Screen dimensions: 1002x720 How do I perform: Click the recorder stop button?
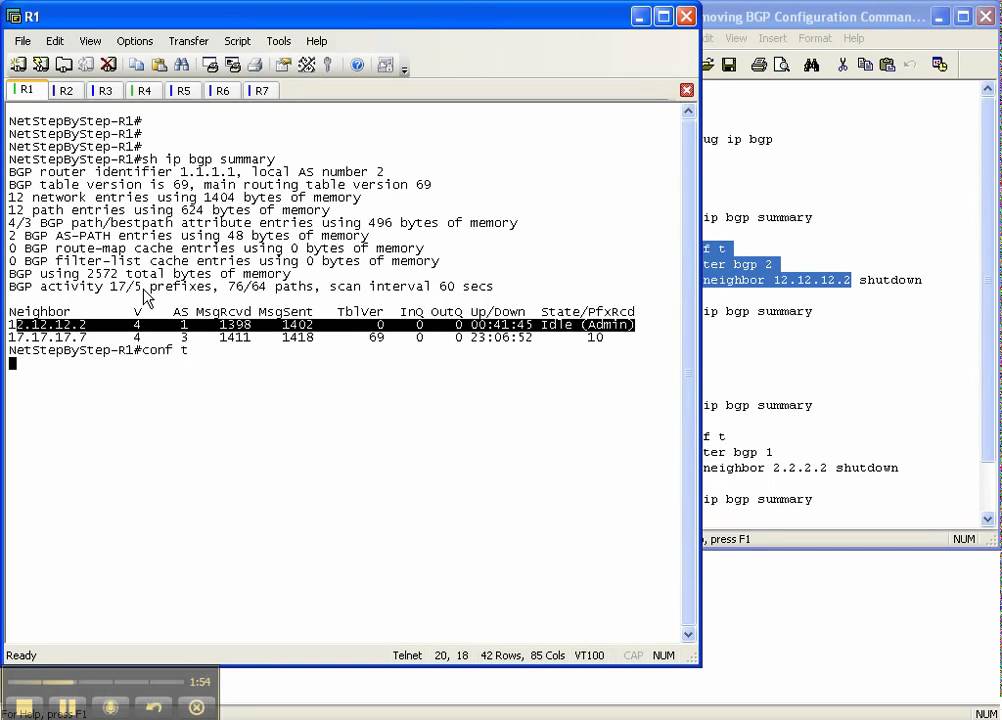[24, 707]
